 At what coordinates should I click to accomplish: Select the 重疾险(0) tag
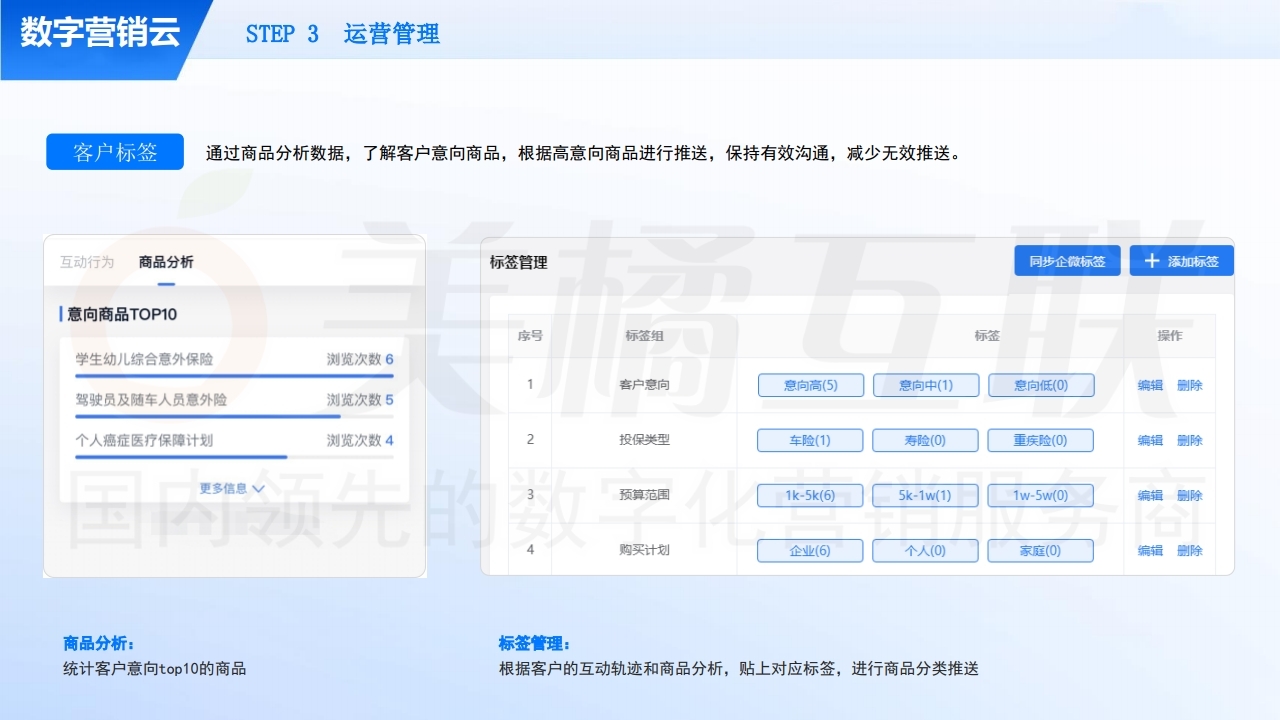1040,440
